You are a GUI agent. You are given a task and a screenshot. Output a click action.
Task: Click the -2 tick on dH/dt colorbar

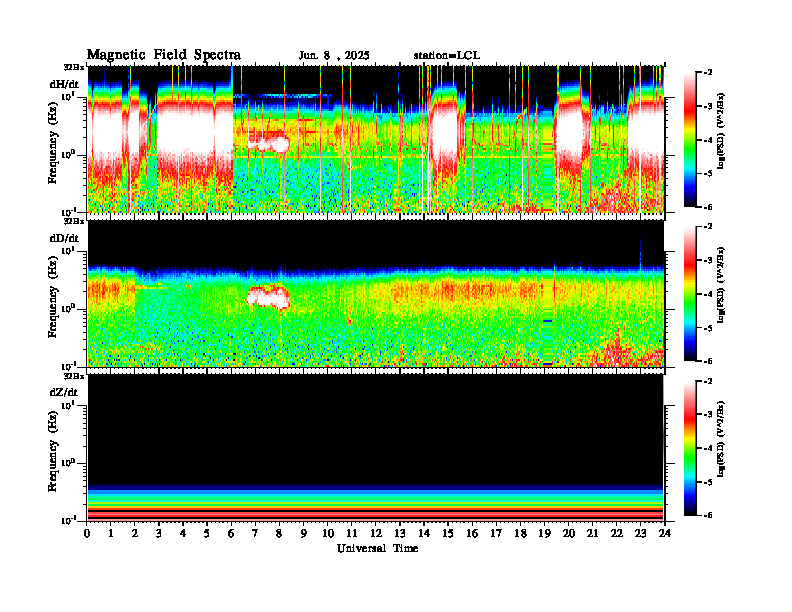(x=708, y=73)
